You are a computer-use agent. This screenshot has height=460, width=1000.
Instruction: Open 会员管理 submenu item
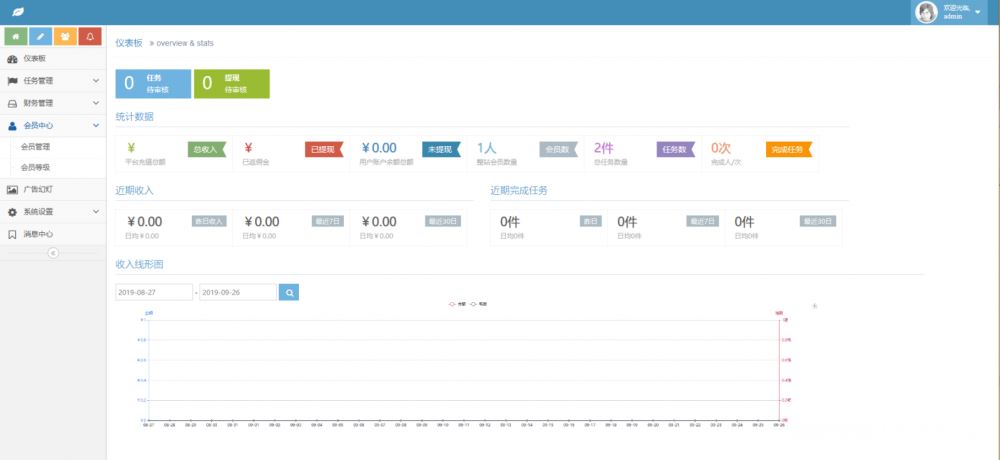pos(36,146)
